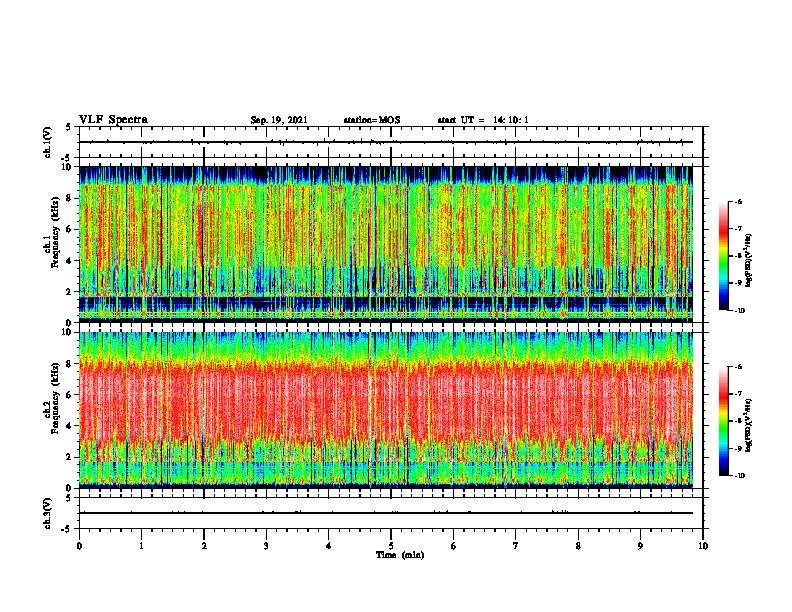The width and height of the screenshot is (792, 612).
Task: Click the "-10" label on ch.2 color bar
Action: click(740, 476)
